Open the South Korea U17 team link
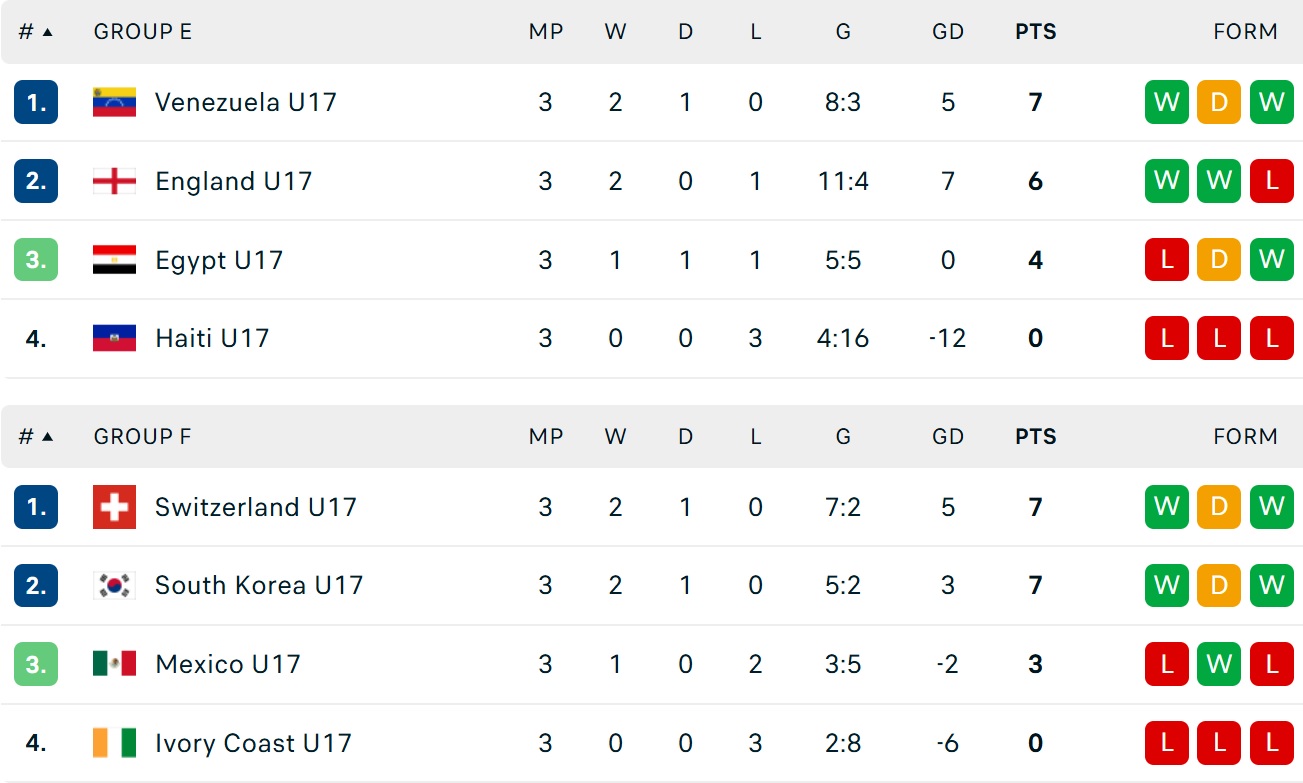 coord(258,585)
